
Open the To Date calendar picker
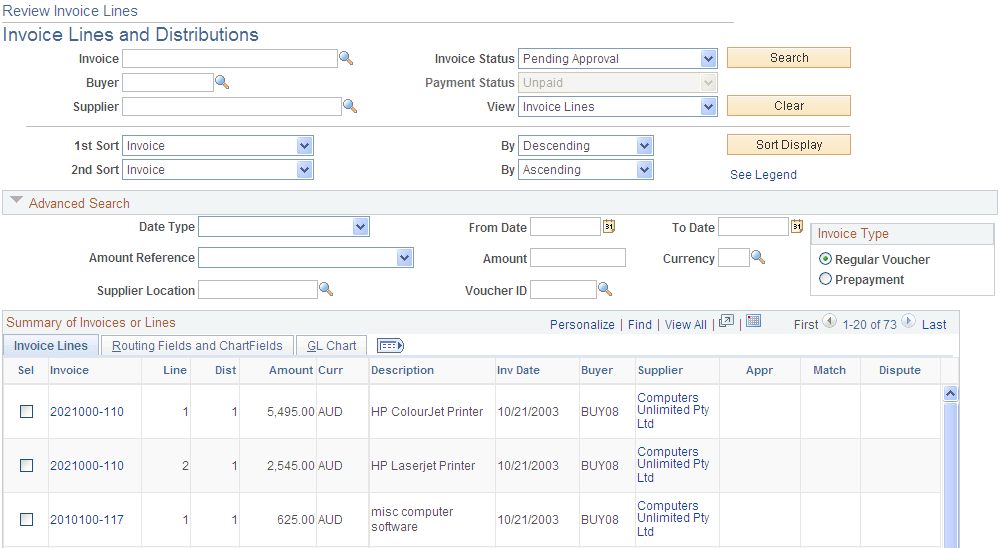pyautogui.click(x=797, y=226)
